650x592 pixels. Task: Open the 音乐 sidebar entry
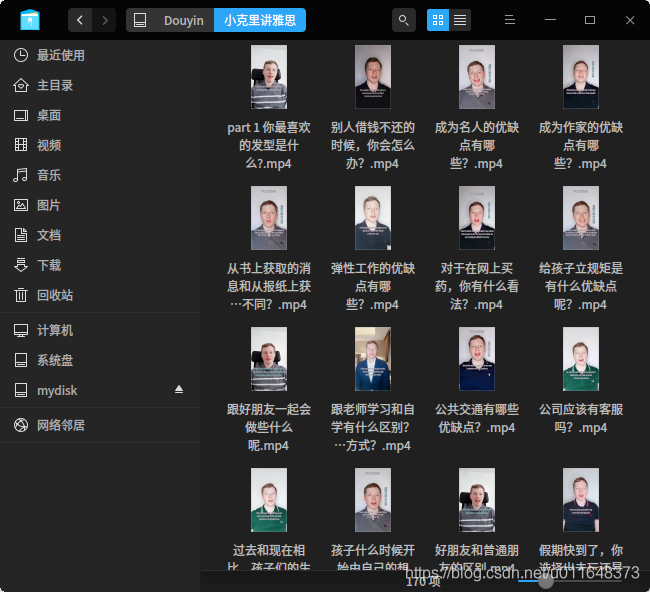(x=100, y=175)
